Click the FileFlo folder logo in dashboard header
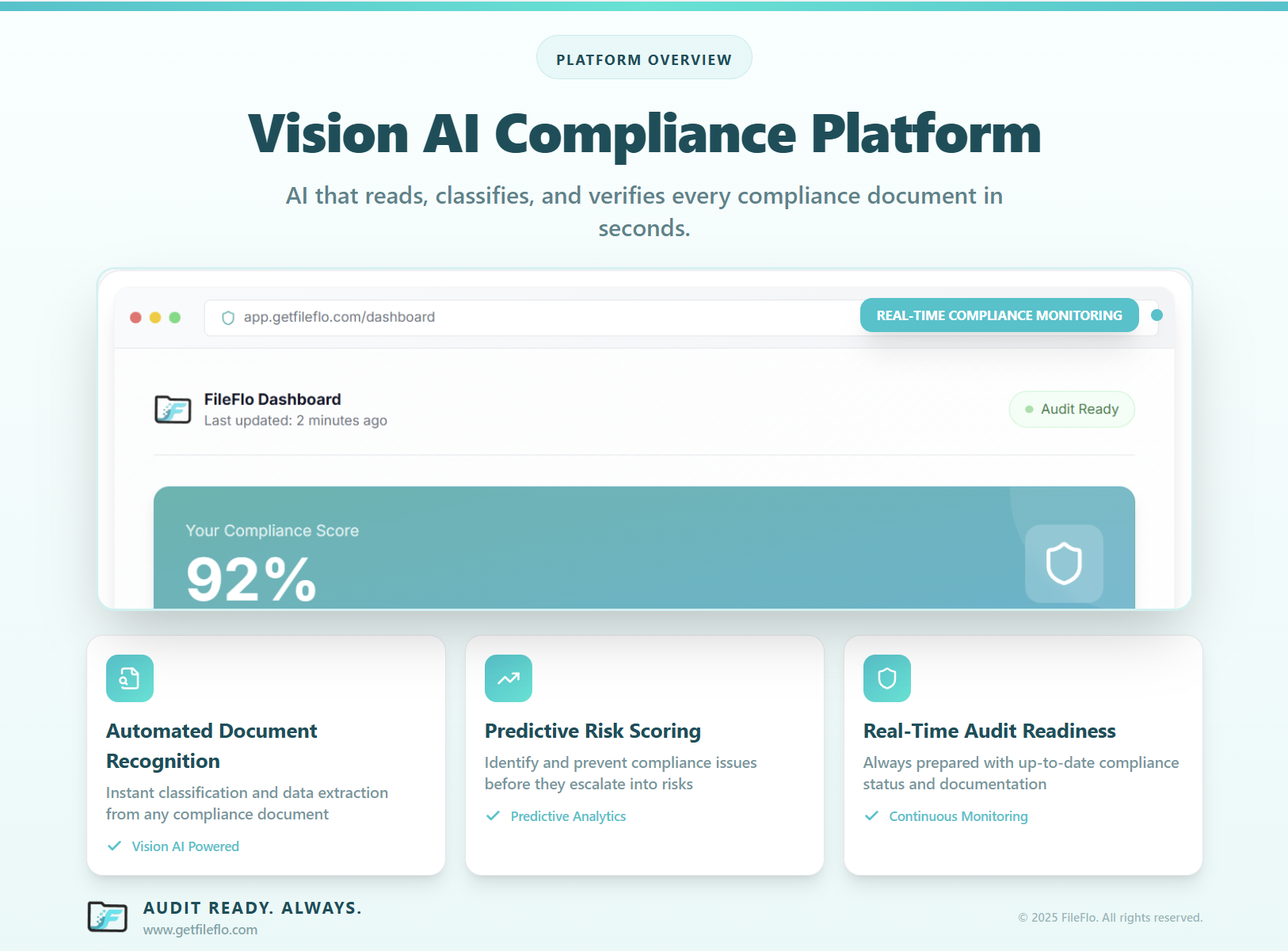This screenshot has width=1288, height=951. [x=173, y=410]
